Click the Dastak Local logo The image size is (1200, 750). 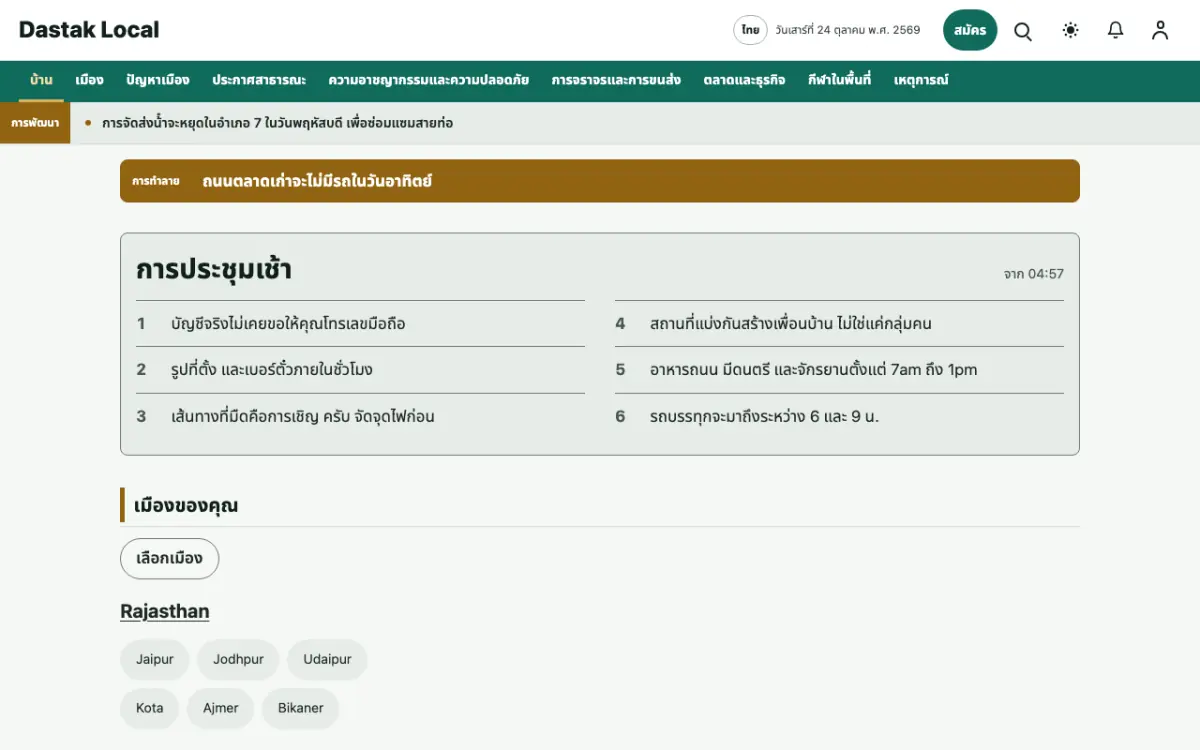point(89,30)
